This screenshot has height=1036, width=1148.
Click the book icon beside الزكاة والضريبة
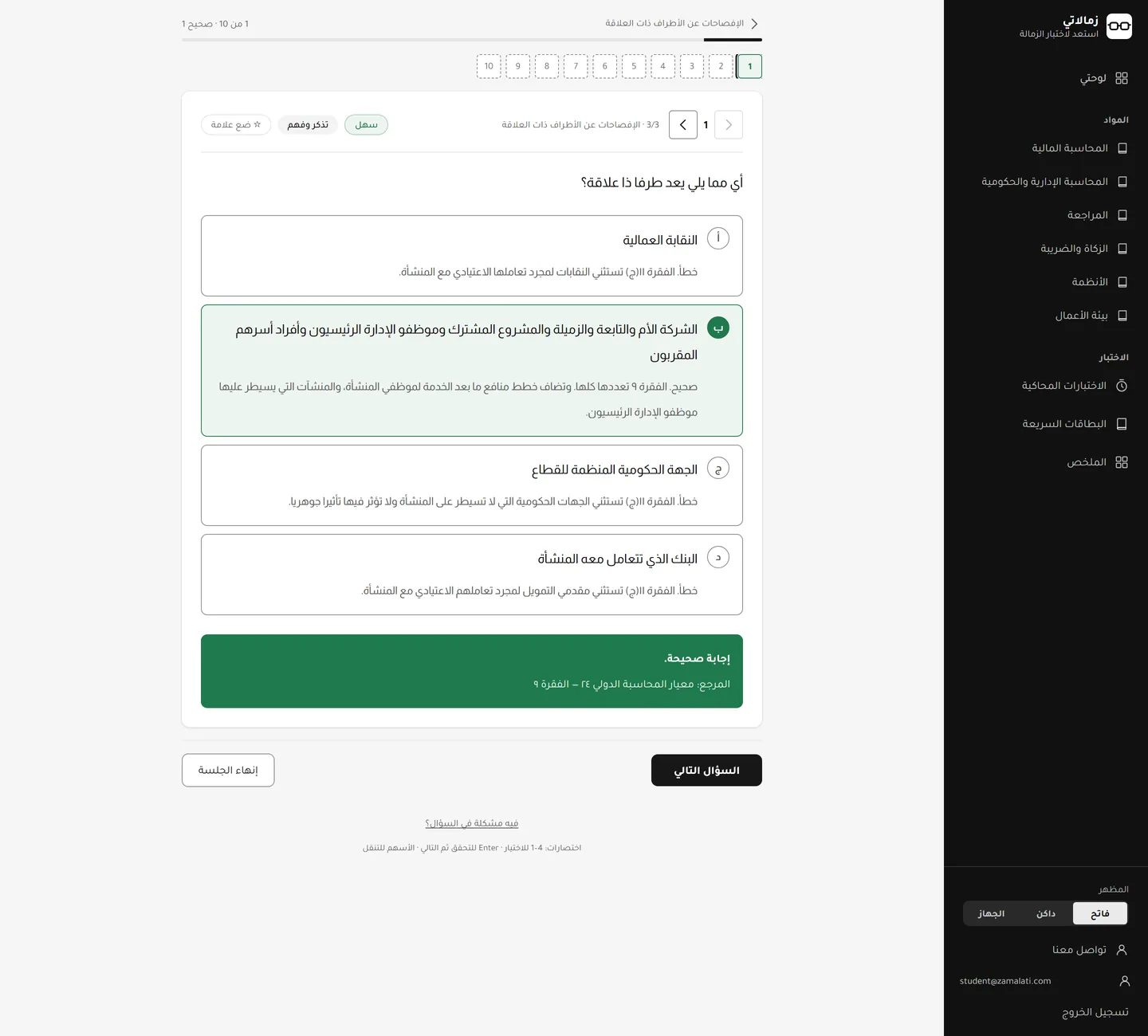[x=1122, y=249]
